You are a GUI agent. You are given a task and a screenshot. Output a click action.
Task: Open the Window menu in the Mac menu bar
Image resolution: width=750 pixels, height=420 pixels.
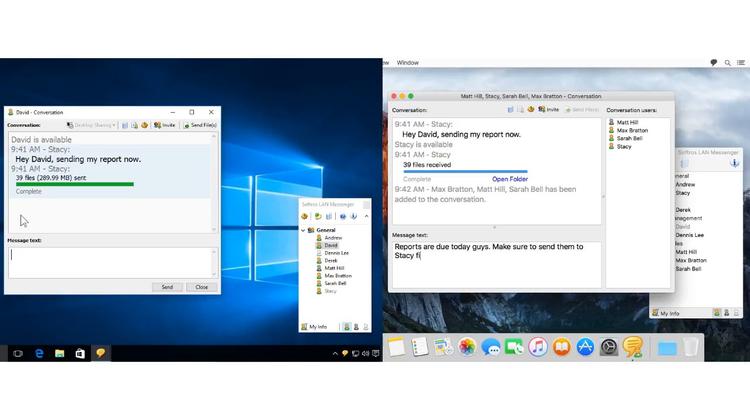(408, 62)
